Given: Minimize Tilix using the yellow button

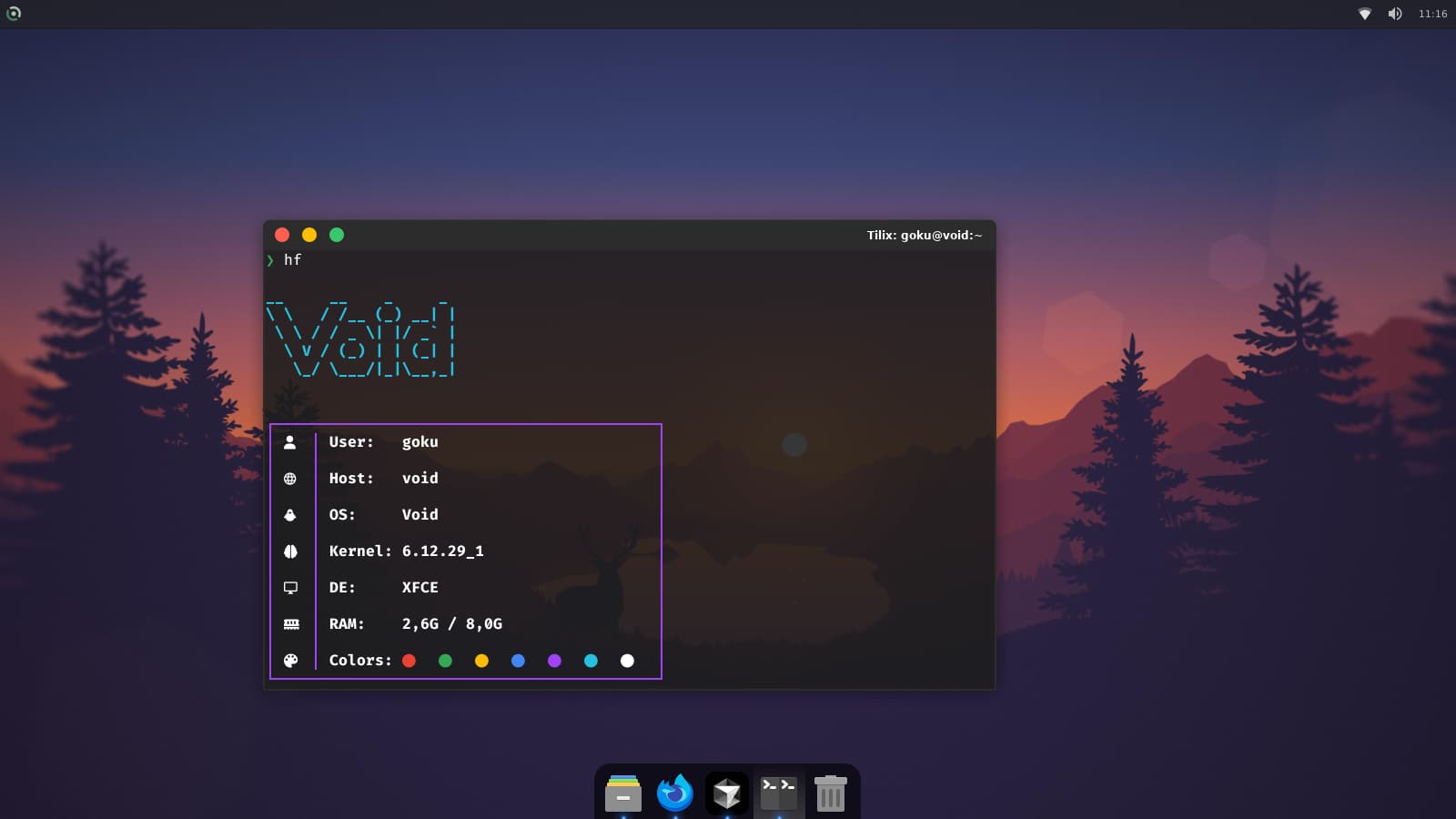Looking at the screenshot, I should [x=309, y=235].
